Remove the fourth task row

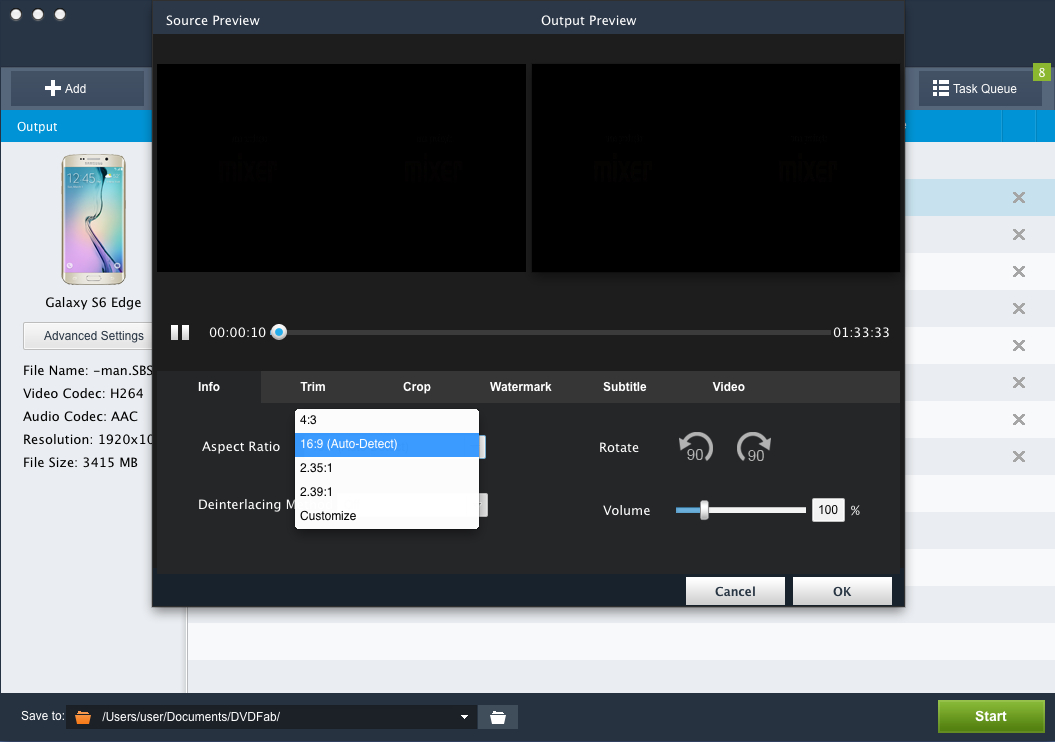1019,309
